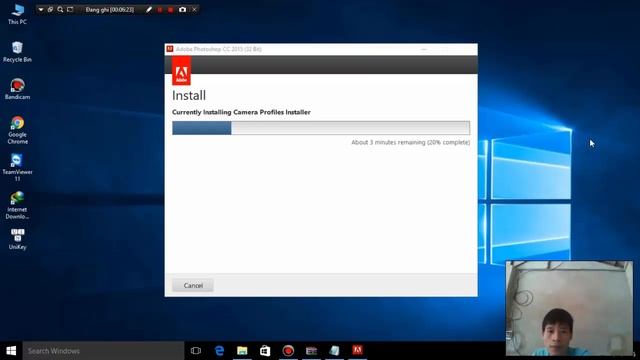
Task: Open the Windows Start menu
Action: 11,351
